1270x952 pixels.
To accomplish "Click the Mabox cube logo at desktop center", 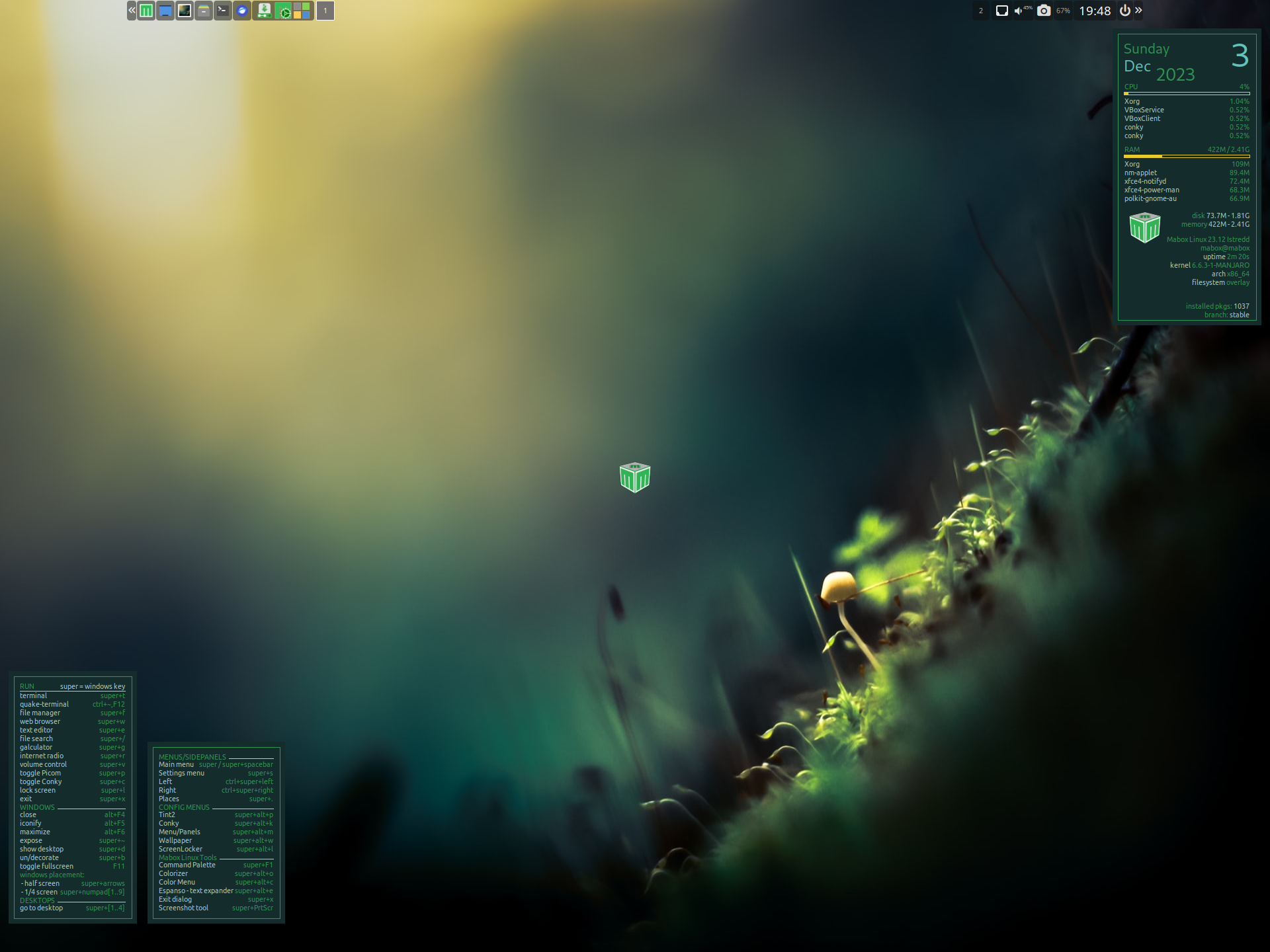I will [x=635, y=477].
